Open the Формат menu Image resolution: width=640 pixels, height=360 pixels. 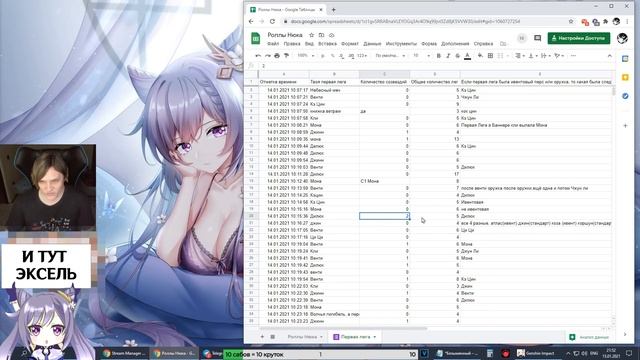click(350, 44)
